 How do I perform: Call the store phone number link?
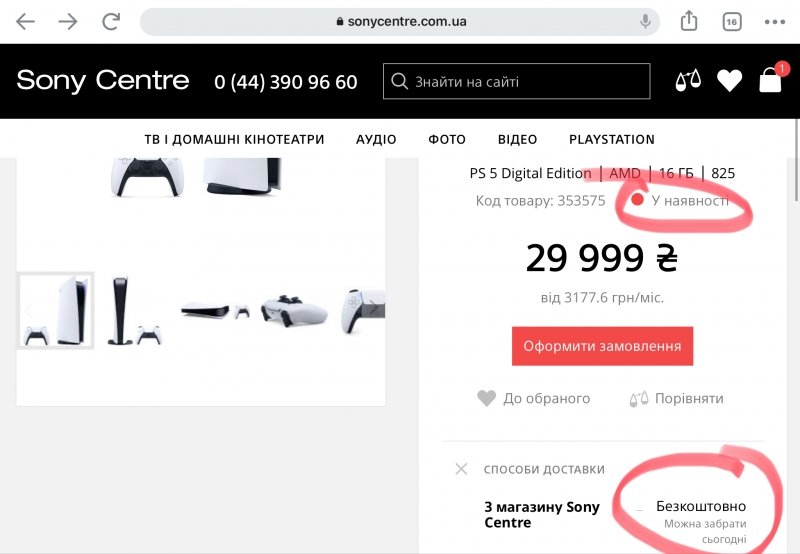click(286, 82)
